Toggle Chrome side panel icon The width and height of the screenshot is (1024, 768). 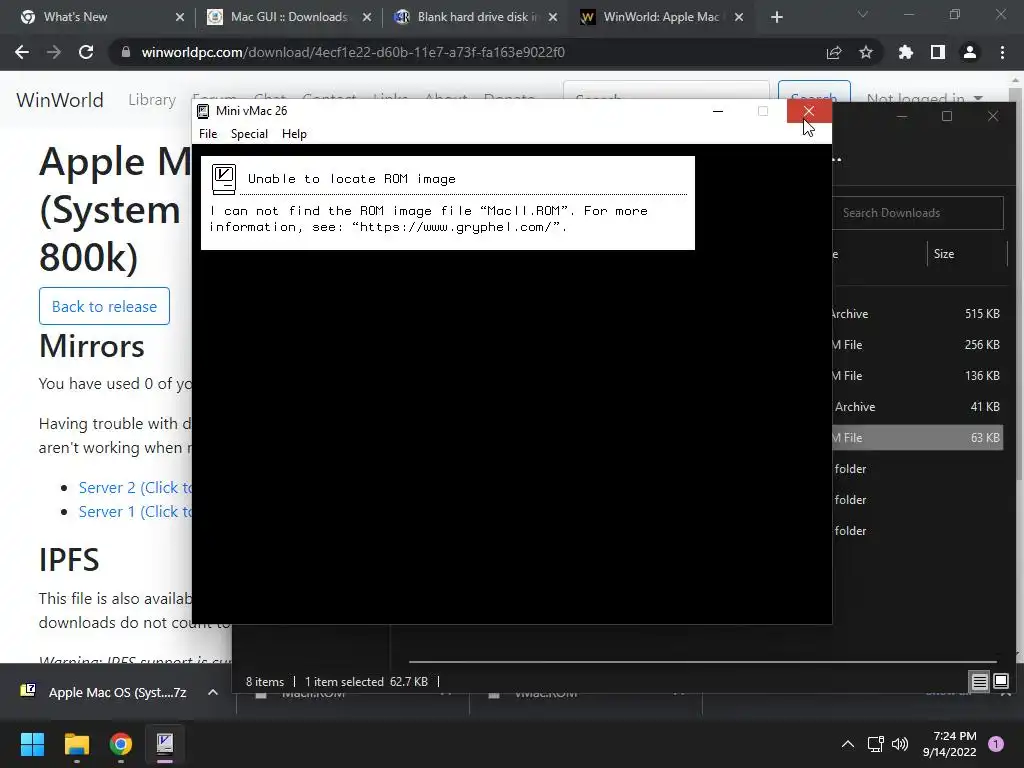tap(938, 52)
